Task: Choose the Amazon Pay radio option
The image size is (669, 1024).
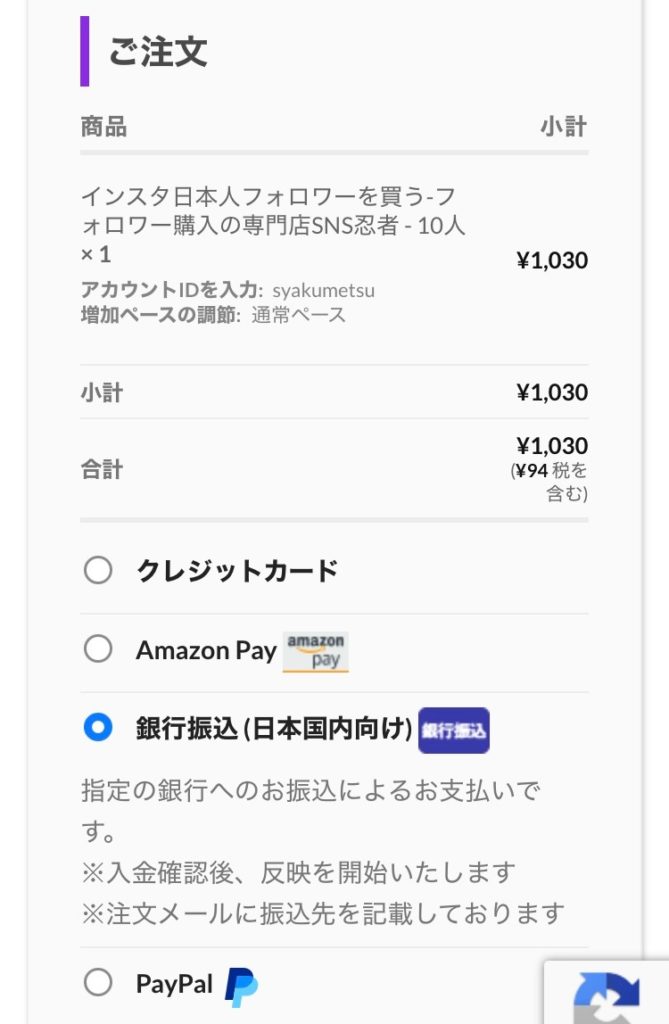Action: [x=98, y=650]
